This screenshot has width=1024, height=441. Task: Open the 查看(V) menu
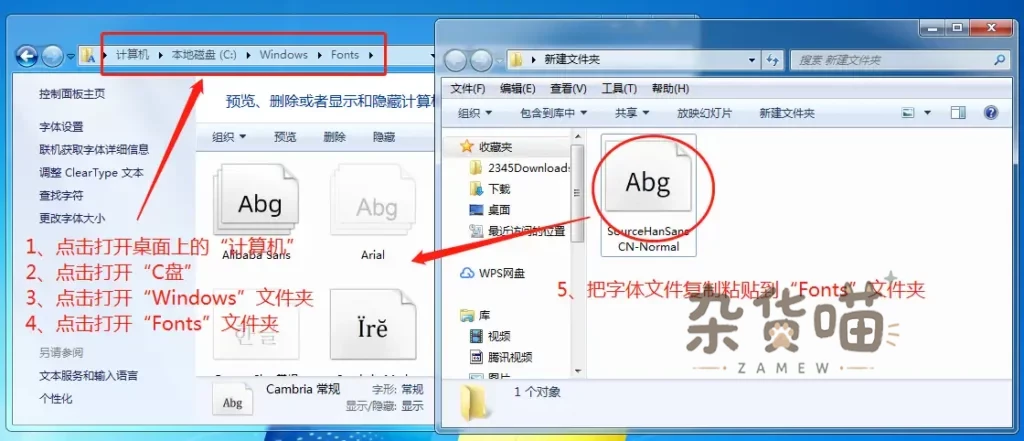click(568, 88)
